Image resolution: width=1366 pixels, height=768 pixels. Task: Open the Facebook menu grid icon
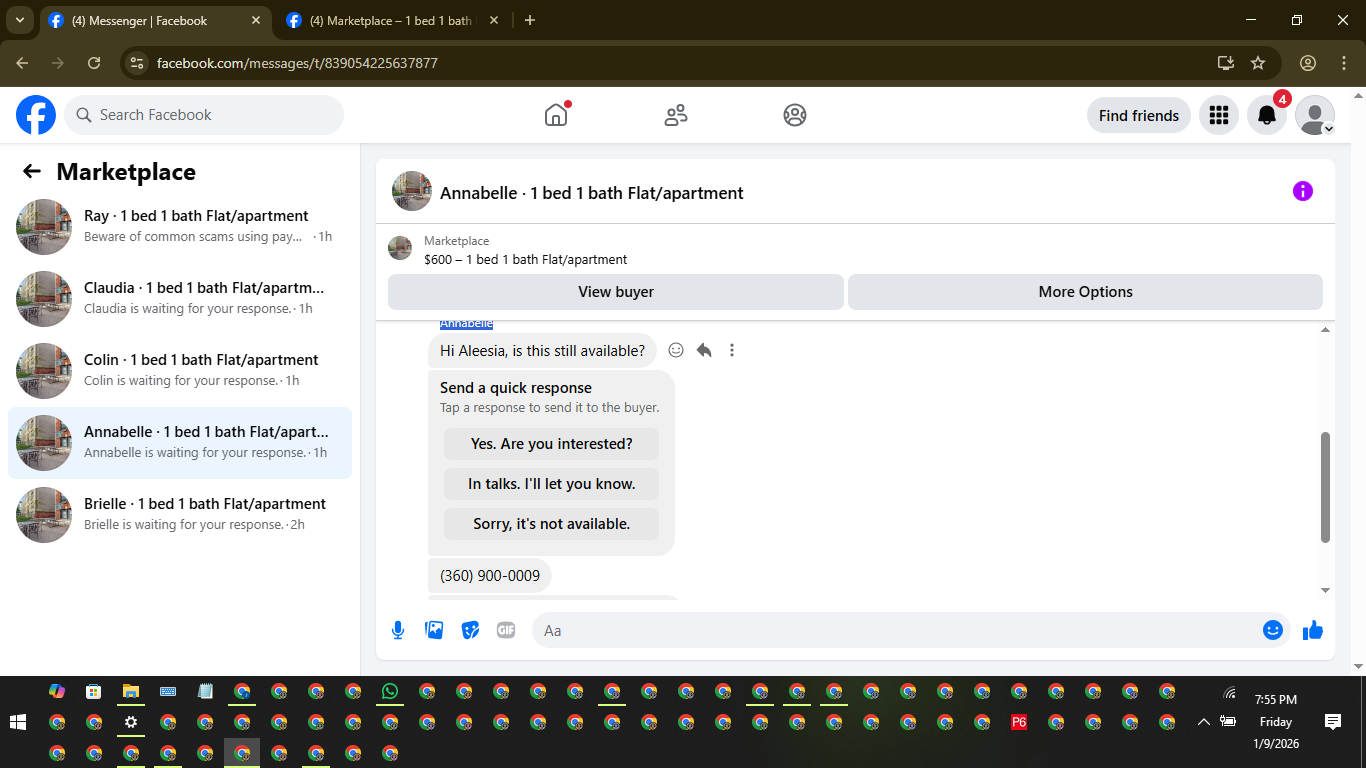click(1218, 115)
